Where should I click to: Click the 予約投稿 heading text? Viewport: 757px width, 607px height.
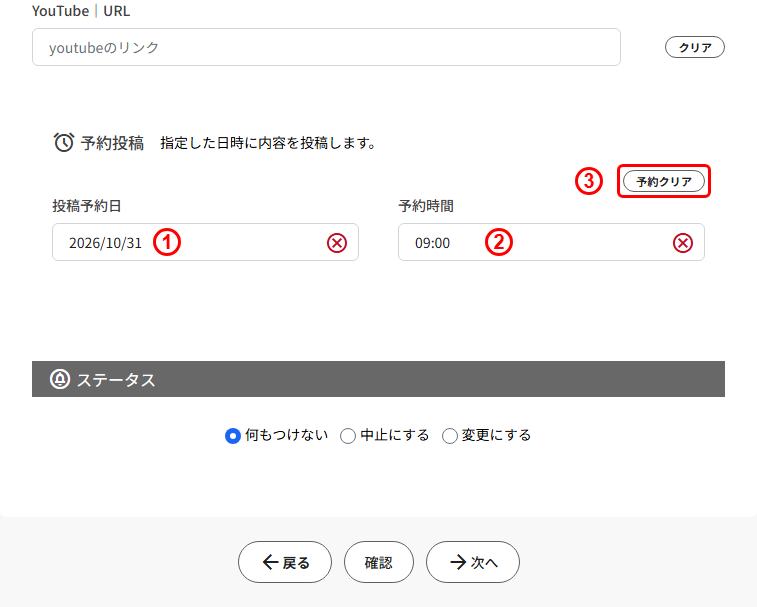[x=112, y=143]
